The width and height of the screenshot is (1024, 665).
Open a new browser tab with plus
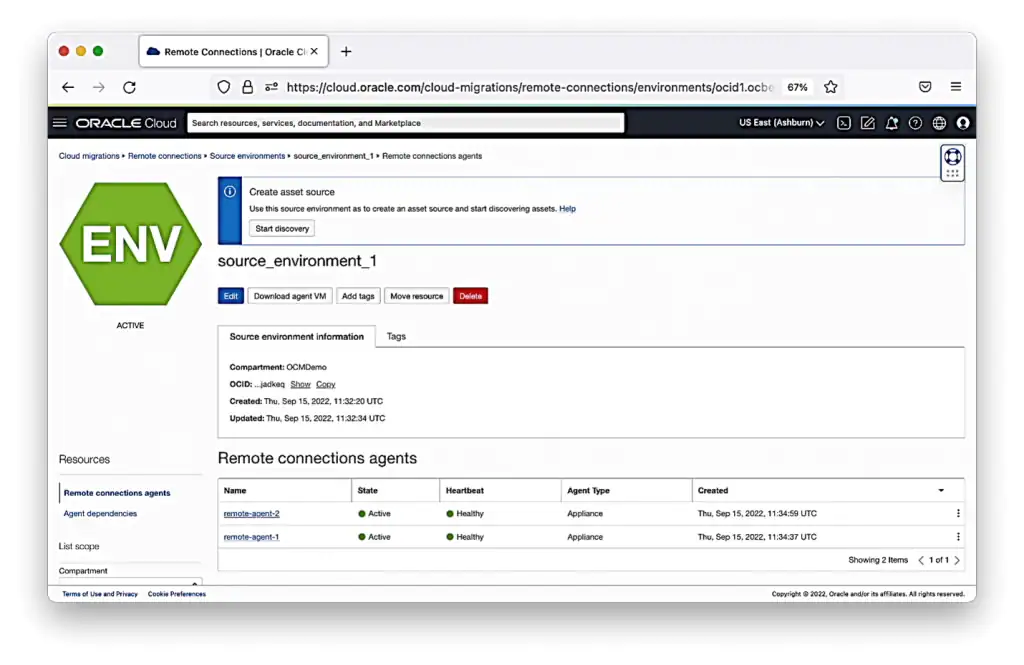346,52
